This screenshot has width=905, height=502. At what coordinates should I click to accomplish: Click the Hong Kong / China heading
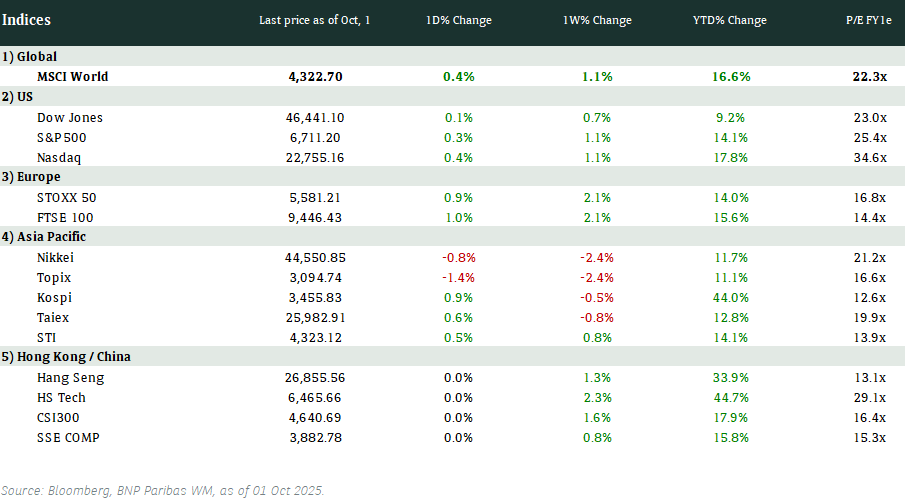pyautogui.click(x=66, y=357)
